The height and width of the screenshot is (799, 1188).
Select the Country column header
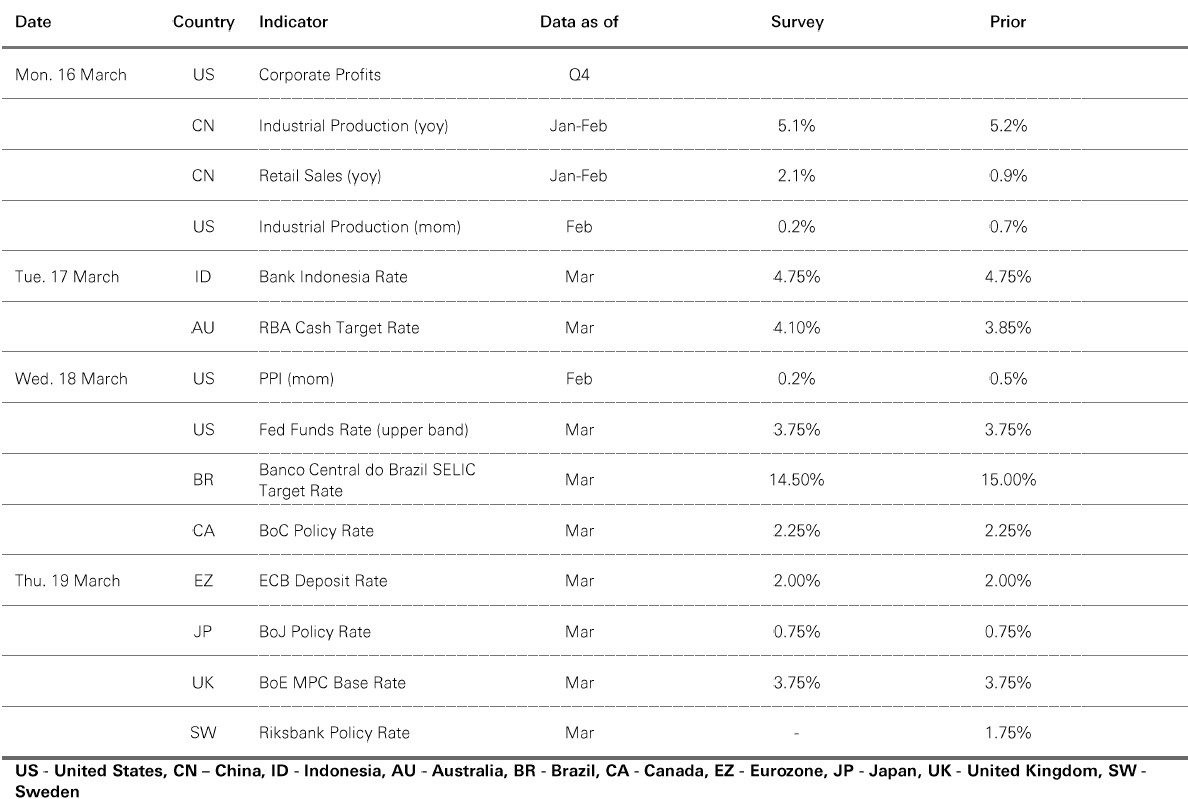203,22
